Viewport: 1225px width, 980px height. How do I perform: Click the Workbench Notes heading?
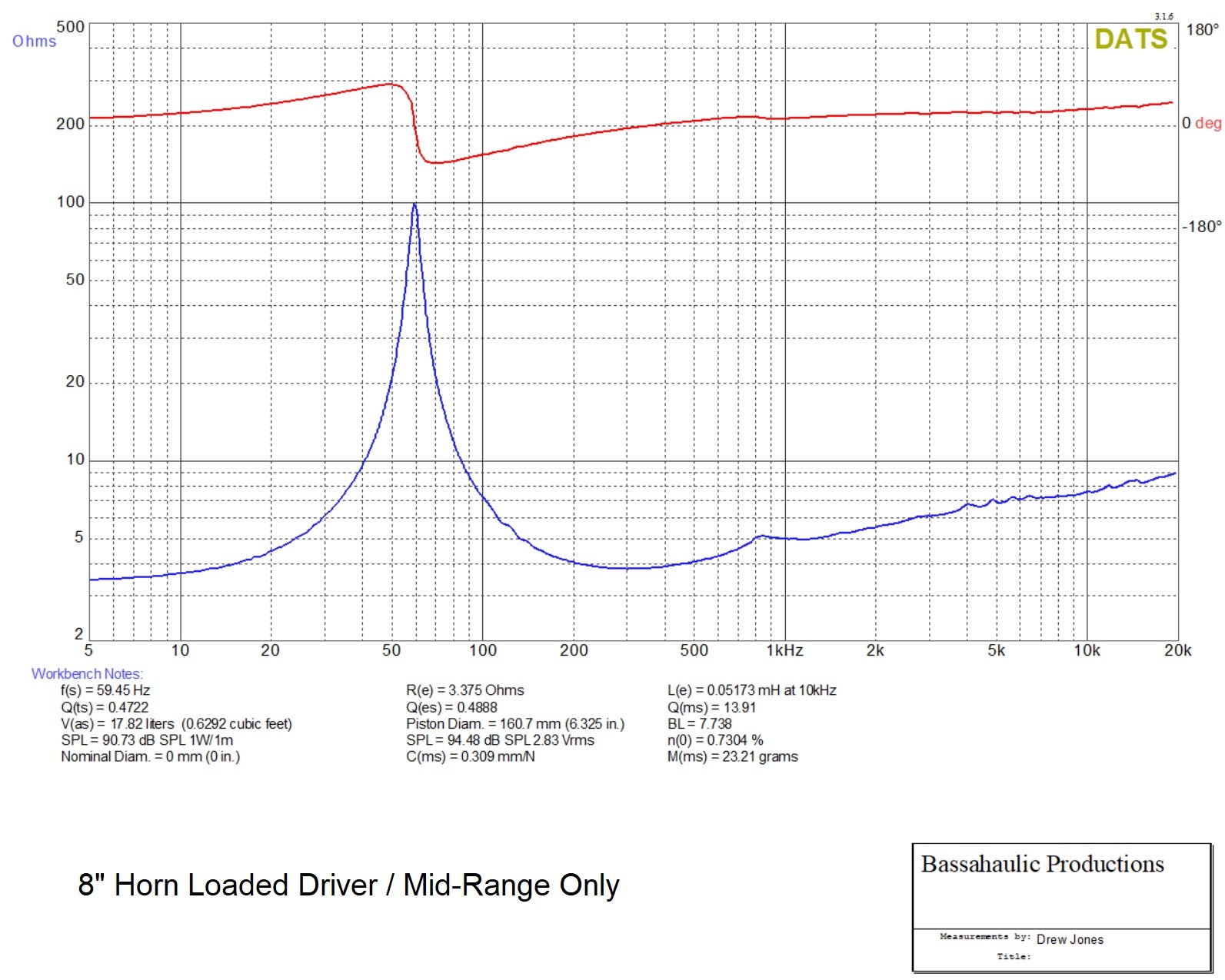87,673
